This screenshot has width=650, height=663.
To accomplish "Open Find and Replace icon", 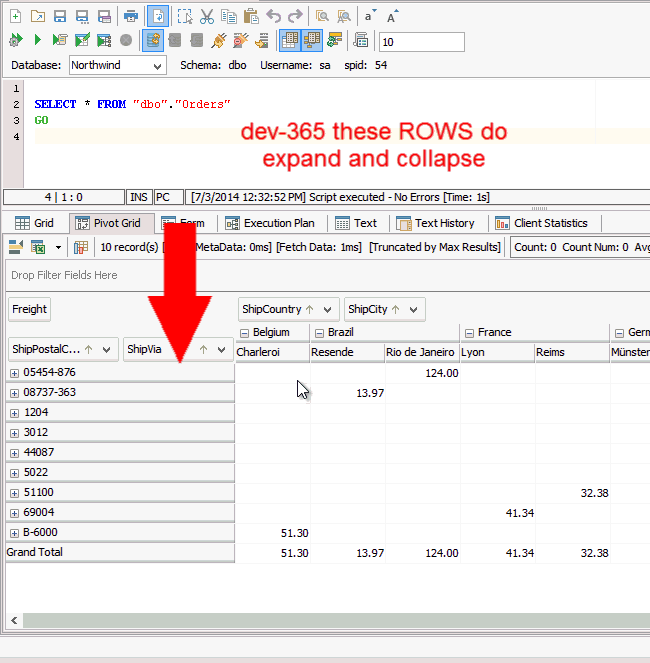I will coord(344,16).
